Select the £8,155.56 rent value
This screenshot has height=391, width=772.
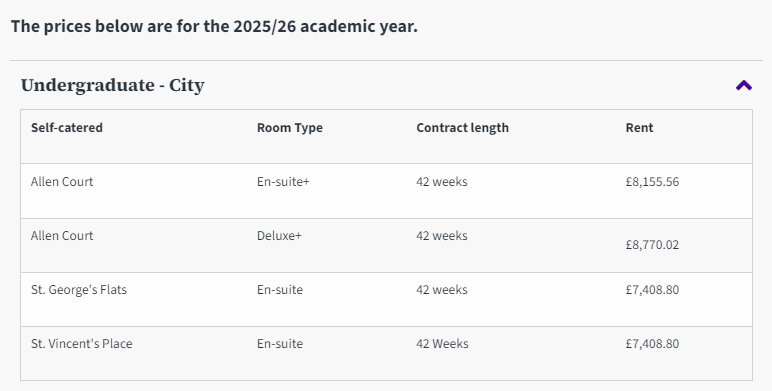coord(652,182)
